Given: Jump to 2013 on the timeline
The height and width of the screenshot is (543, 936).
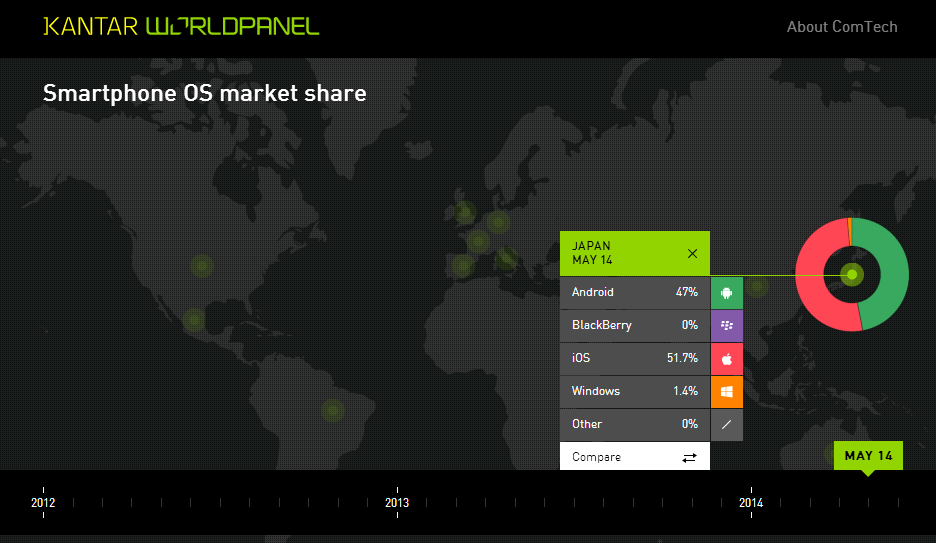Looking at the screenshot, I should pyautogui.click(x=397, y=502).
